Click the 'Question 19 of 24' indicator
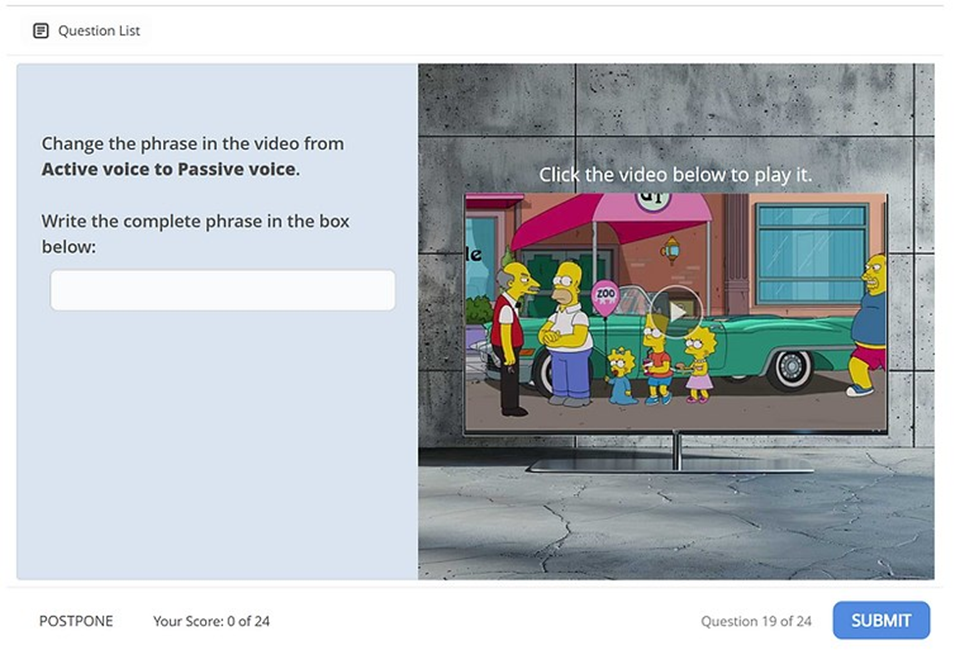 tap(756, 621)
